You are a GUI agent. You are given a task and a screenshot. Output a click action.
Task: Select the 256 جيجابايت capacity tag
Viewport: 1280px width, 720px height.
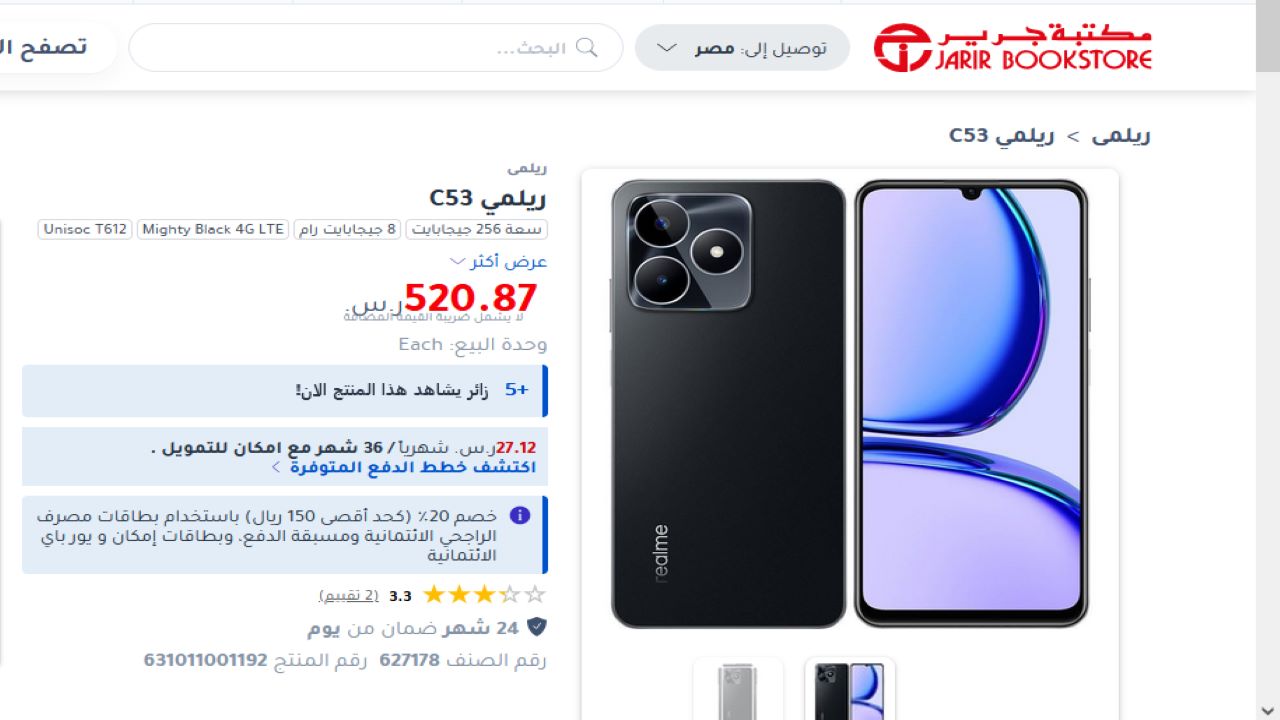pyautogui.click(x=476, y=229)
